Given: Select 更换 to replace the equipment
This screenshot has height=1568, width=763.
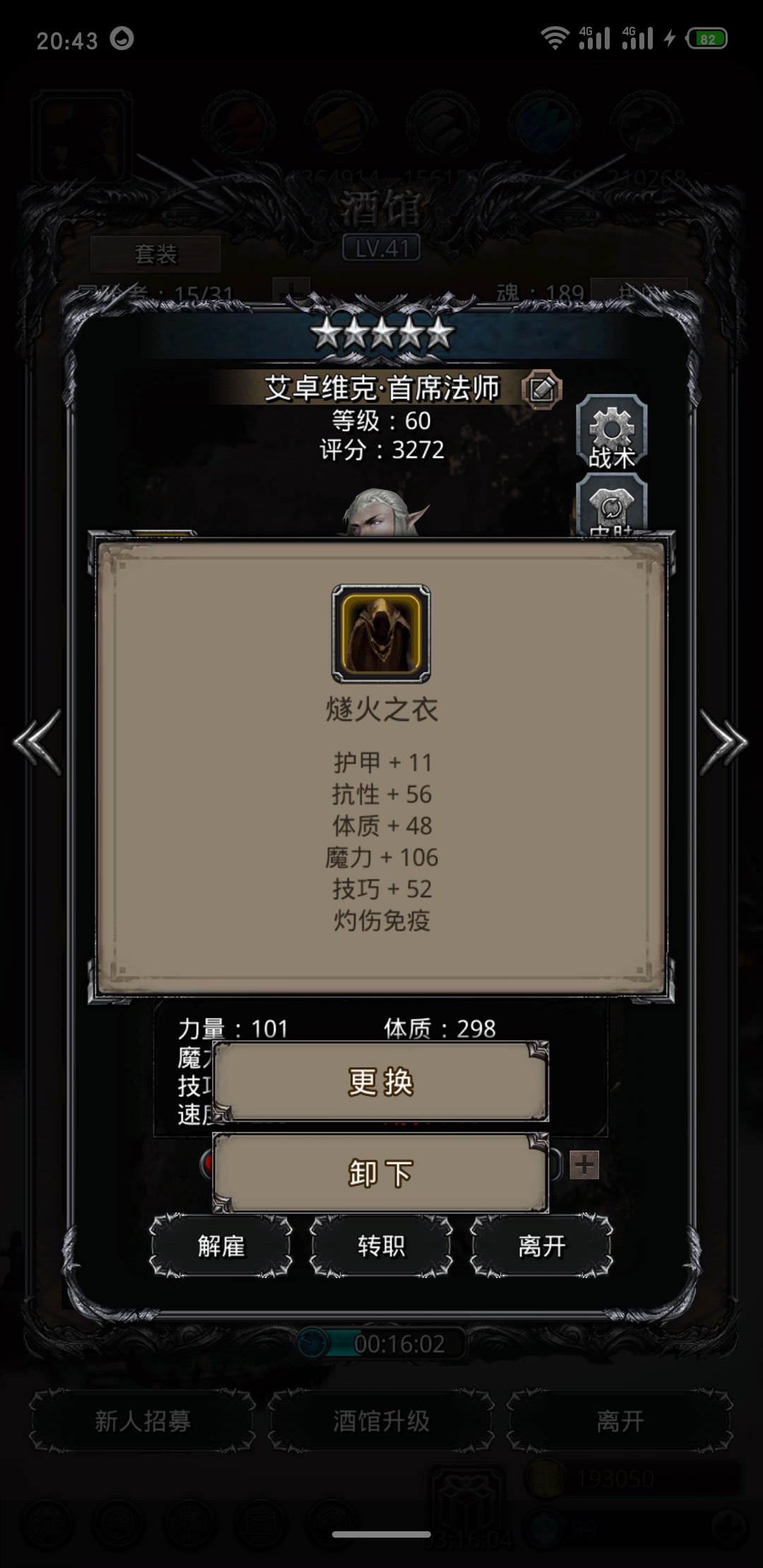Looking at the screenshot, I should pyautogui.click(x=381, y=1081).
